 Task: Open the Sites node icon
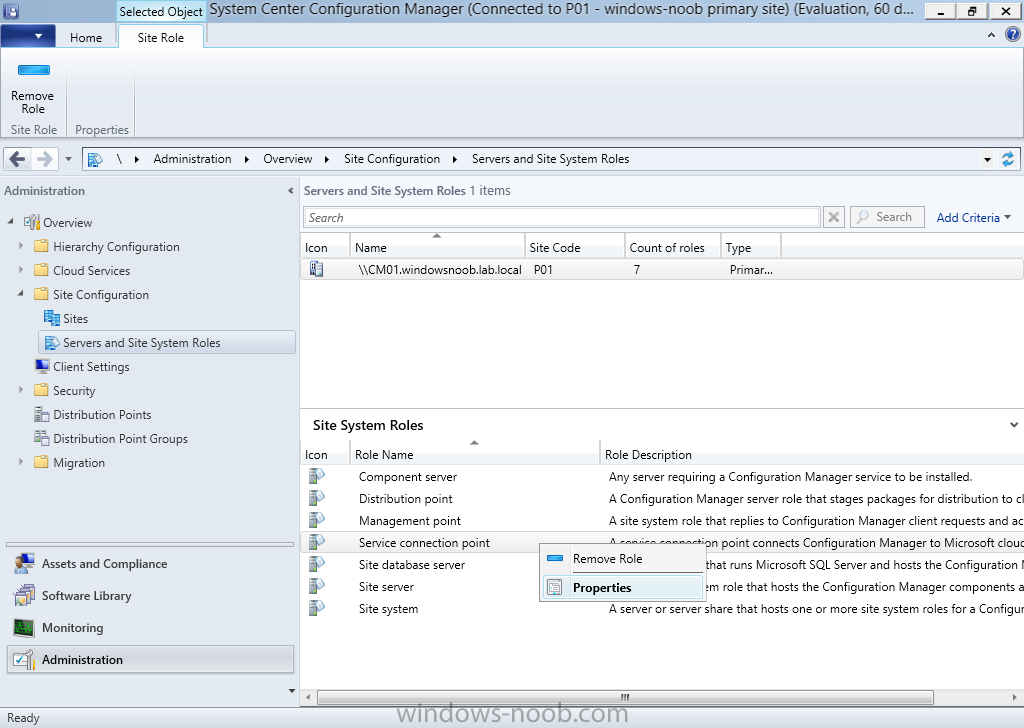(52, 318)
